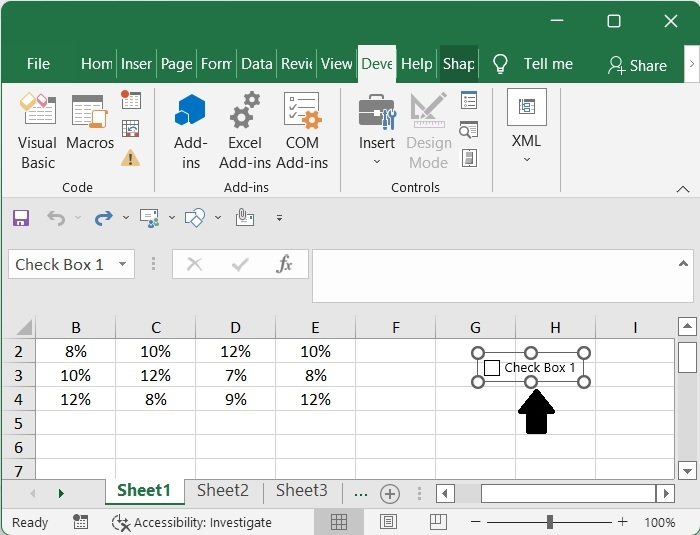Open the Add-ins button
This screenshot has width=700, height=535.
191,131
